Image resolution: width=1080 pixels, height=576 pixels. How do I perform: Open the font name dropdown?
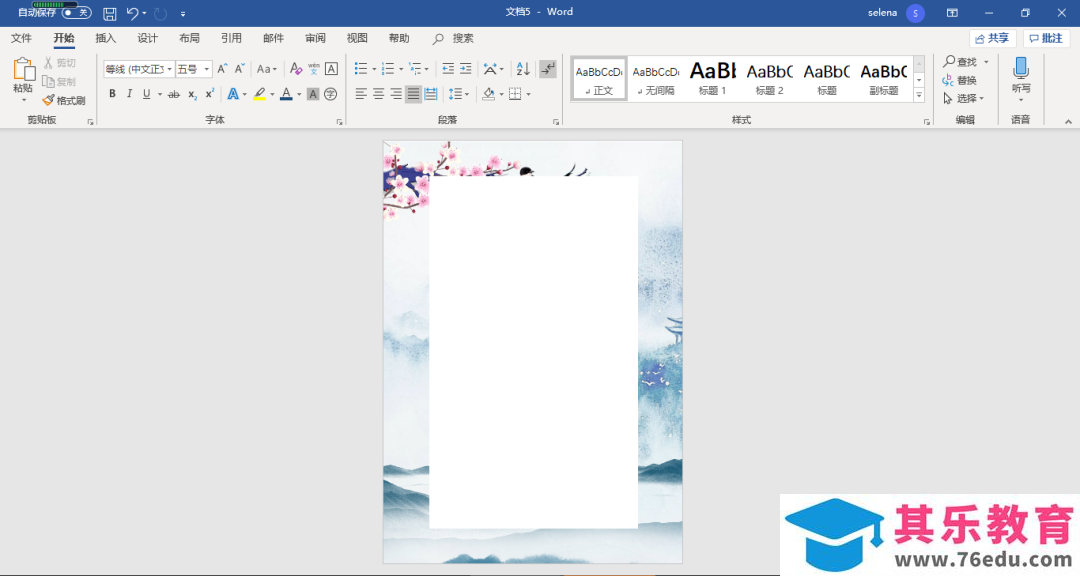169,69
